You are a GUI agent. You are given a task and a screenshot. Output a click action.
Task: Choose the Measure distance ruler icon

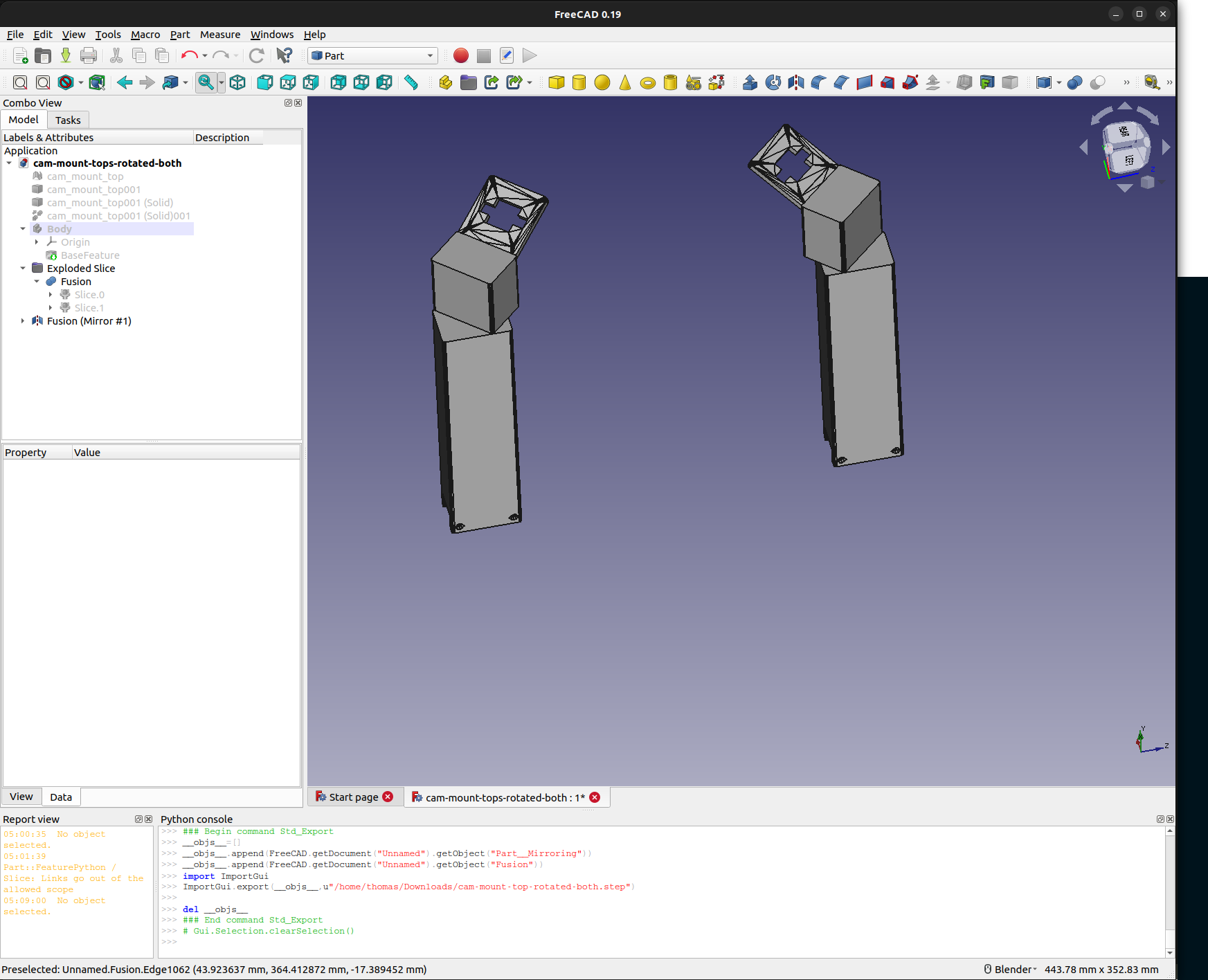coord(411,83)
